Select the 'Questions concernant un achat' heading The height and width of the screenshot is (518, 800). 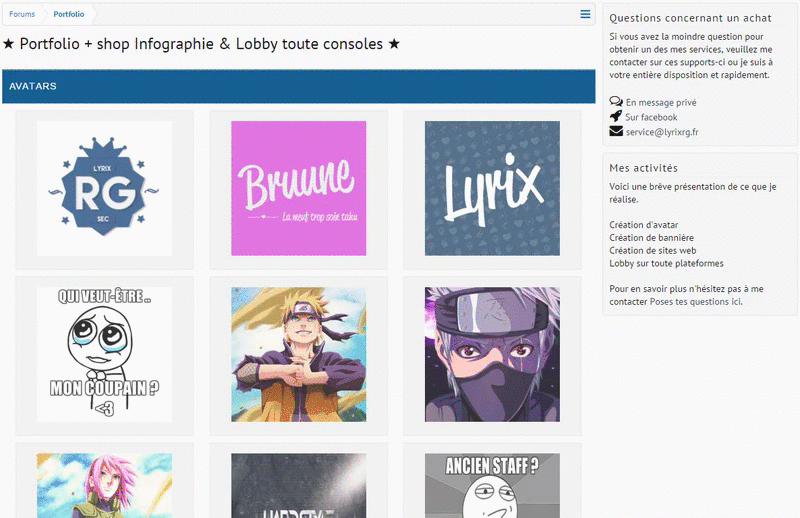pos(690,18)
